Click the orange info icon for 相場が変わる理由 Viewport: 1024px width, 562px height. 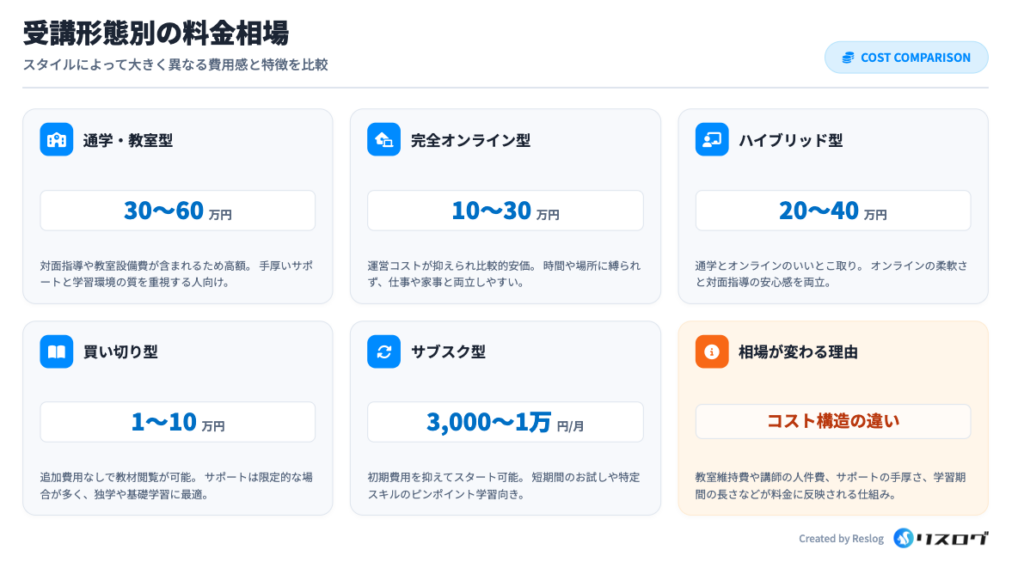pyautogui.click(x=712, y=352)
